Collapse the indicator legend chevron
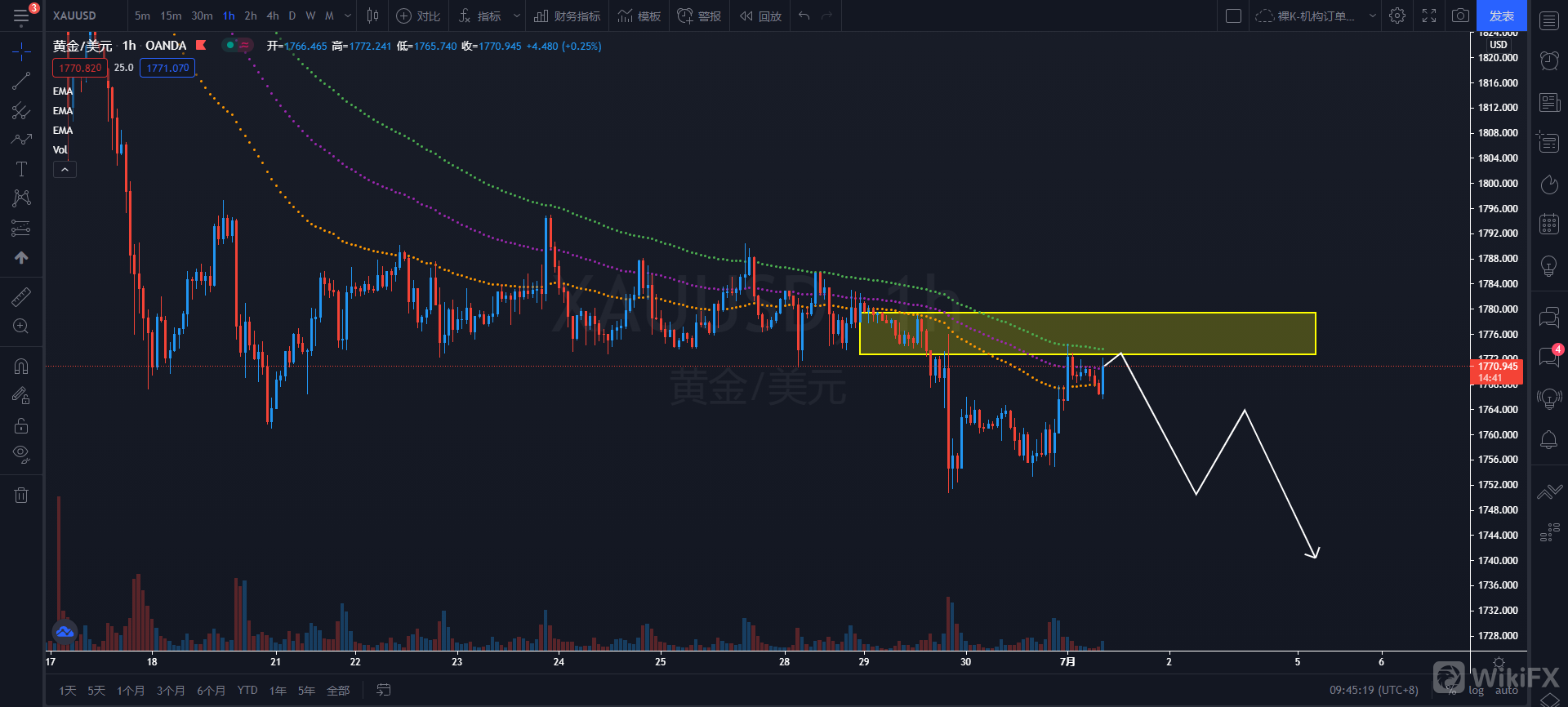The image size is (1568, 707). click(x=65, y=169)
